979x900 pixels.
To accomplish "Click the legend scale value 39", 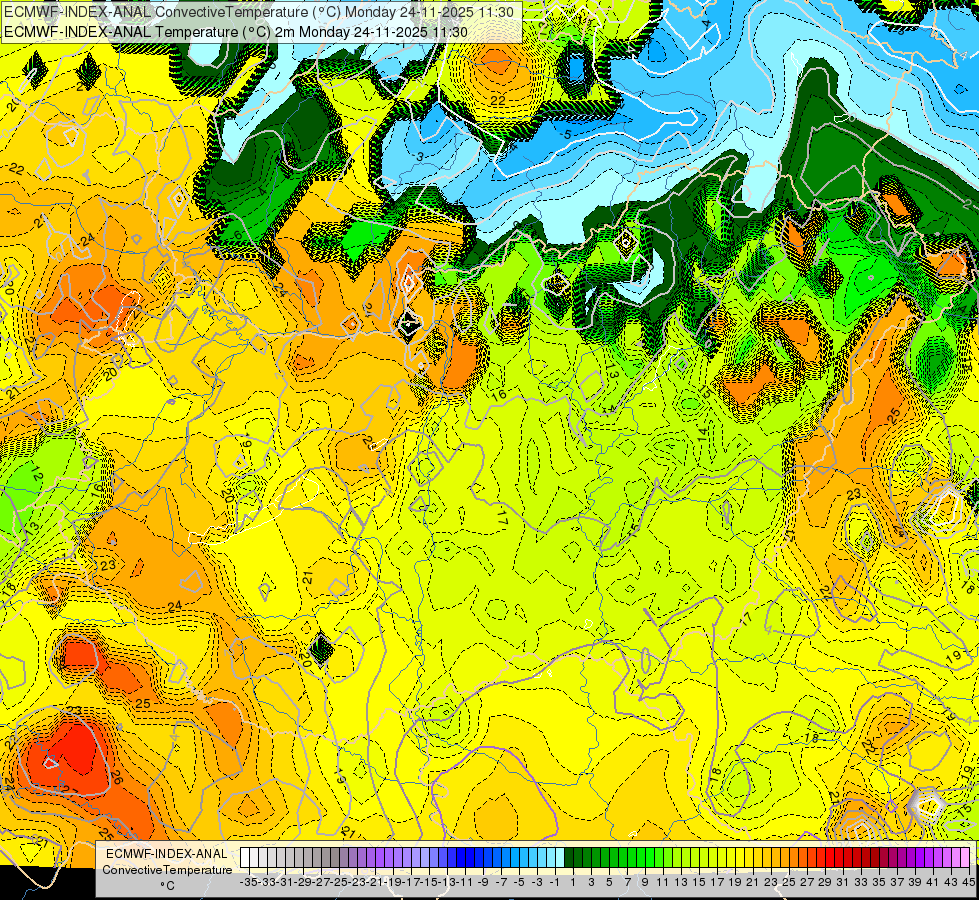I will [x=915, y=882].
